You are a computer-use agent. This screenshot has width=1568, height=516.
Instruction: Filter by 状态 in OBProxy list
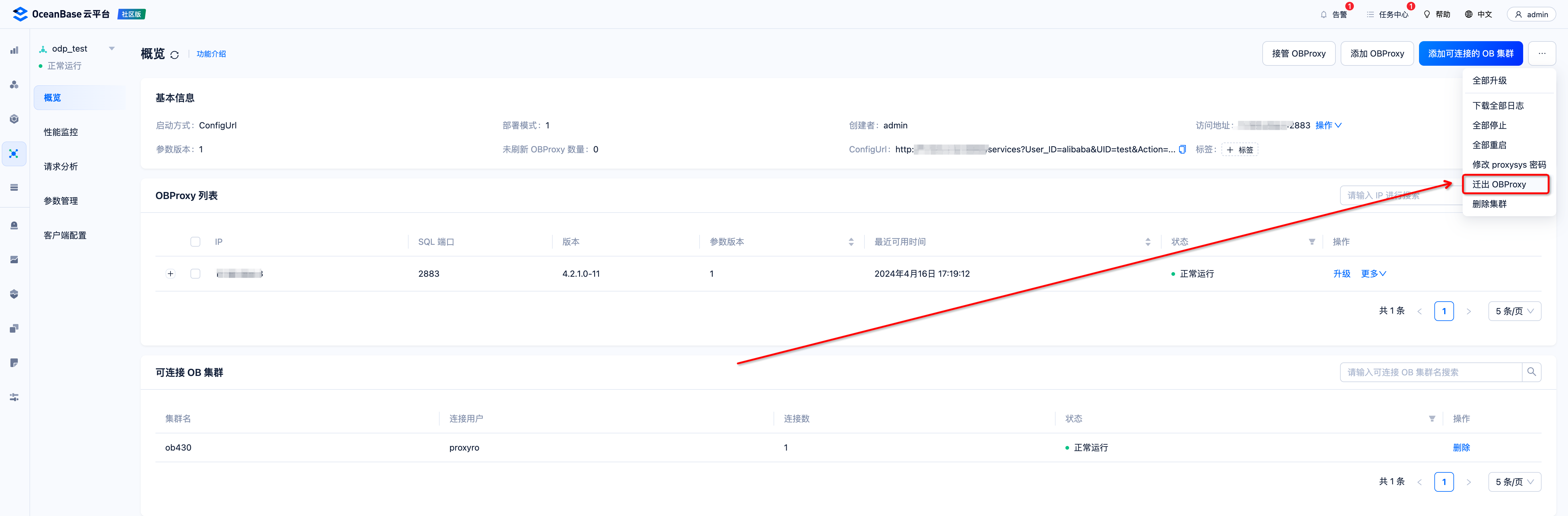pos(1312,242)
